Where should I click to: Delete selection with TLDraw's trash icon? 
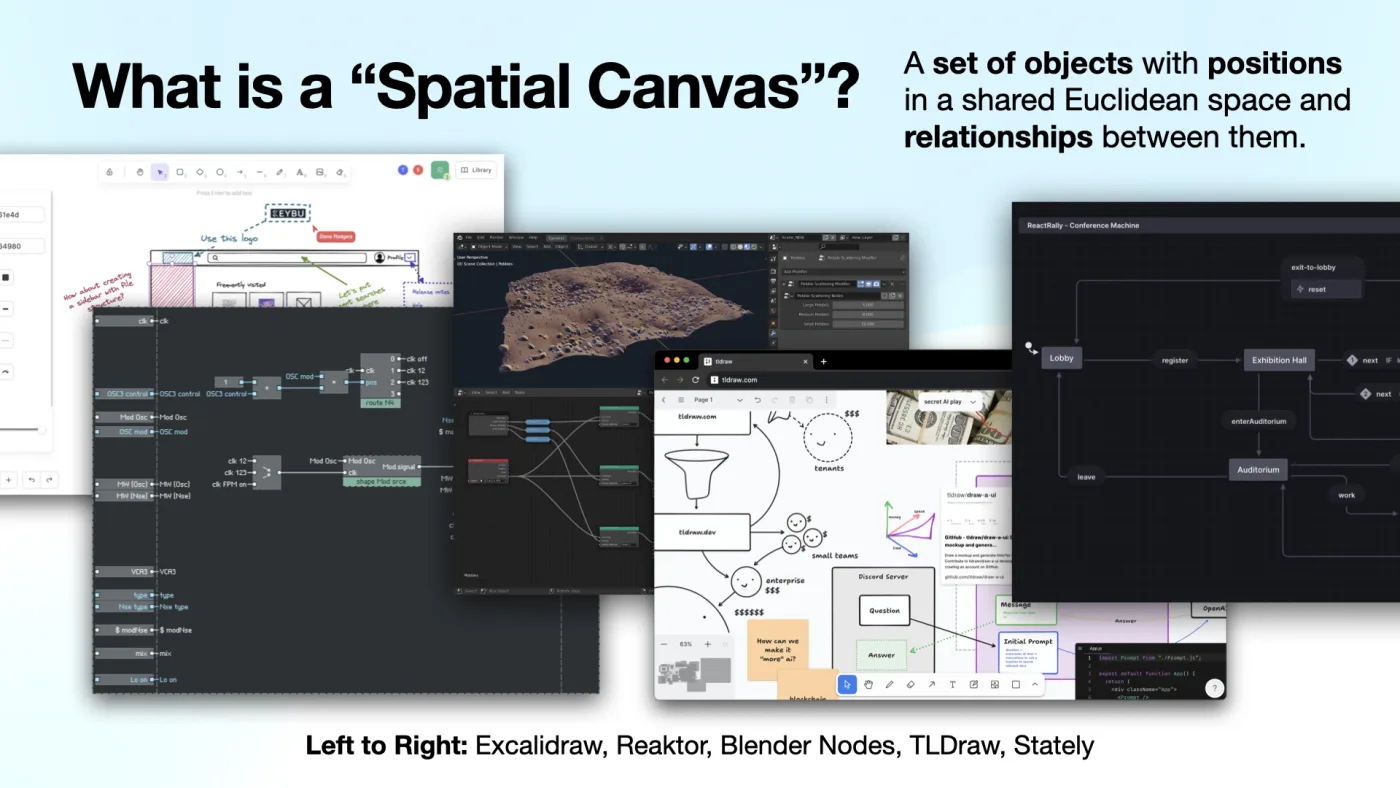click(791, 400)
